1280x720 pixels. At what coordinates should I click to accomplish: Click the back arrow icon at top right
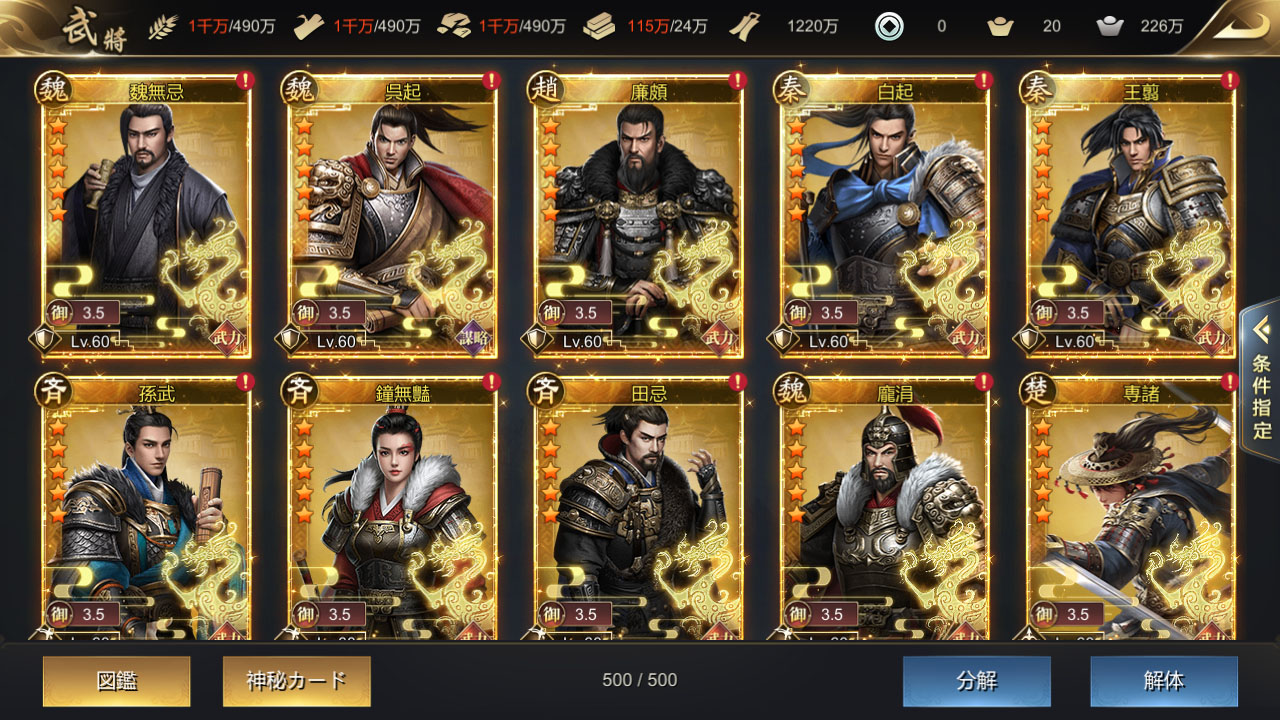coord(1237,26)
